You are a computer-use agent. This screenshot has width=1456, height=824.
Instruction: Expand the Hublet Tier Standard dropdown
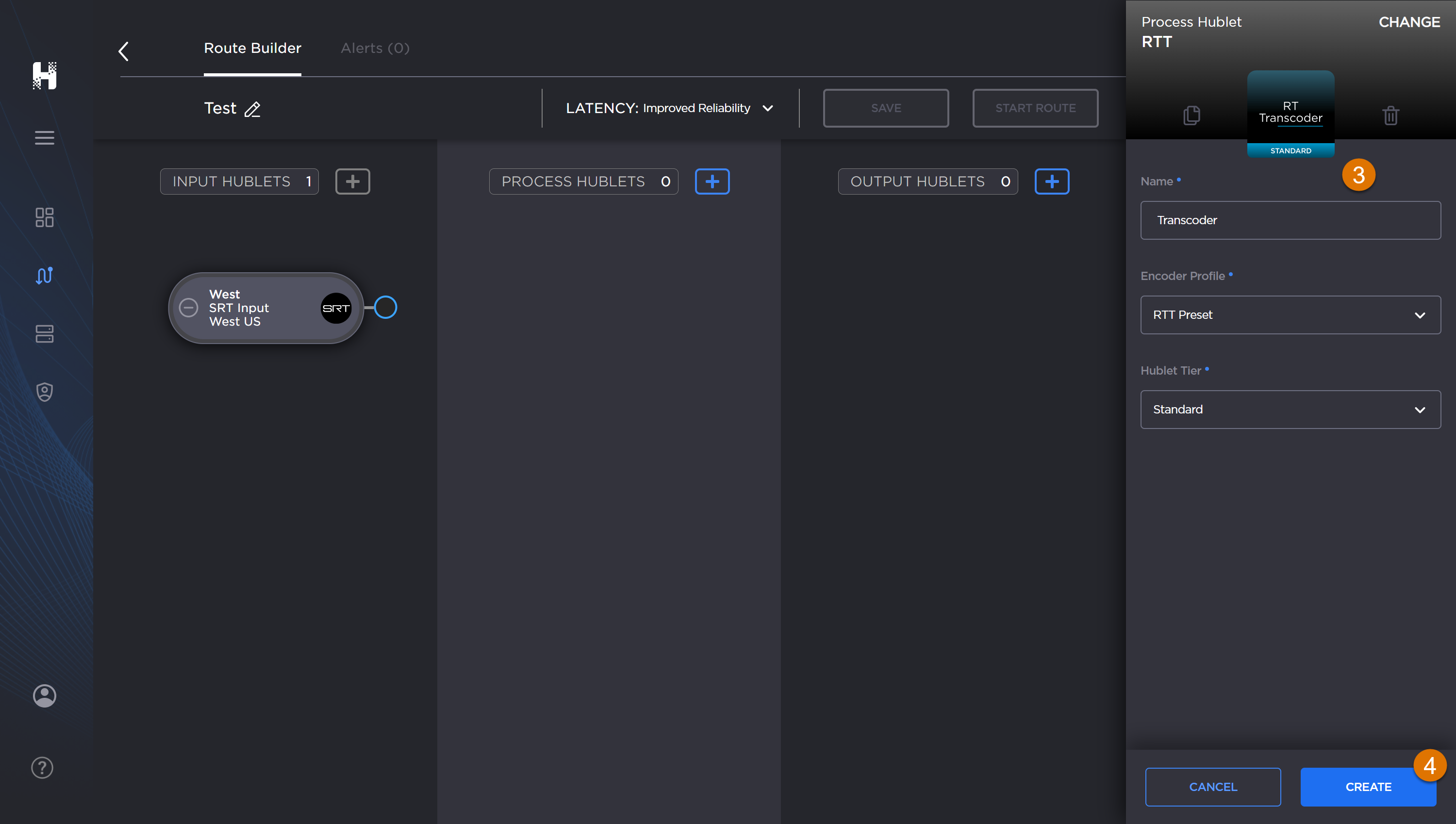click(x=1290, y=409)
